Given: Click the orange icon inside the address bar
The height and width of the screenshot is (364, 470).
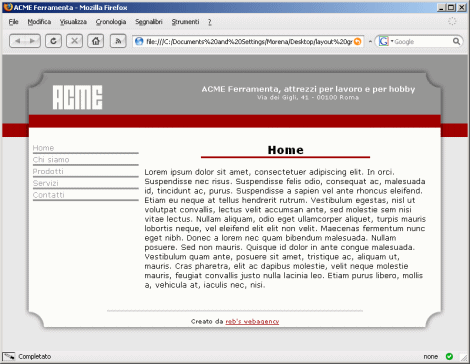Looking at the screenshot, I should [x=357, y=41].
